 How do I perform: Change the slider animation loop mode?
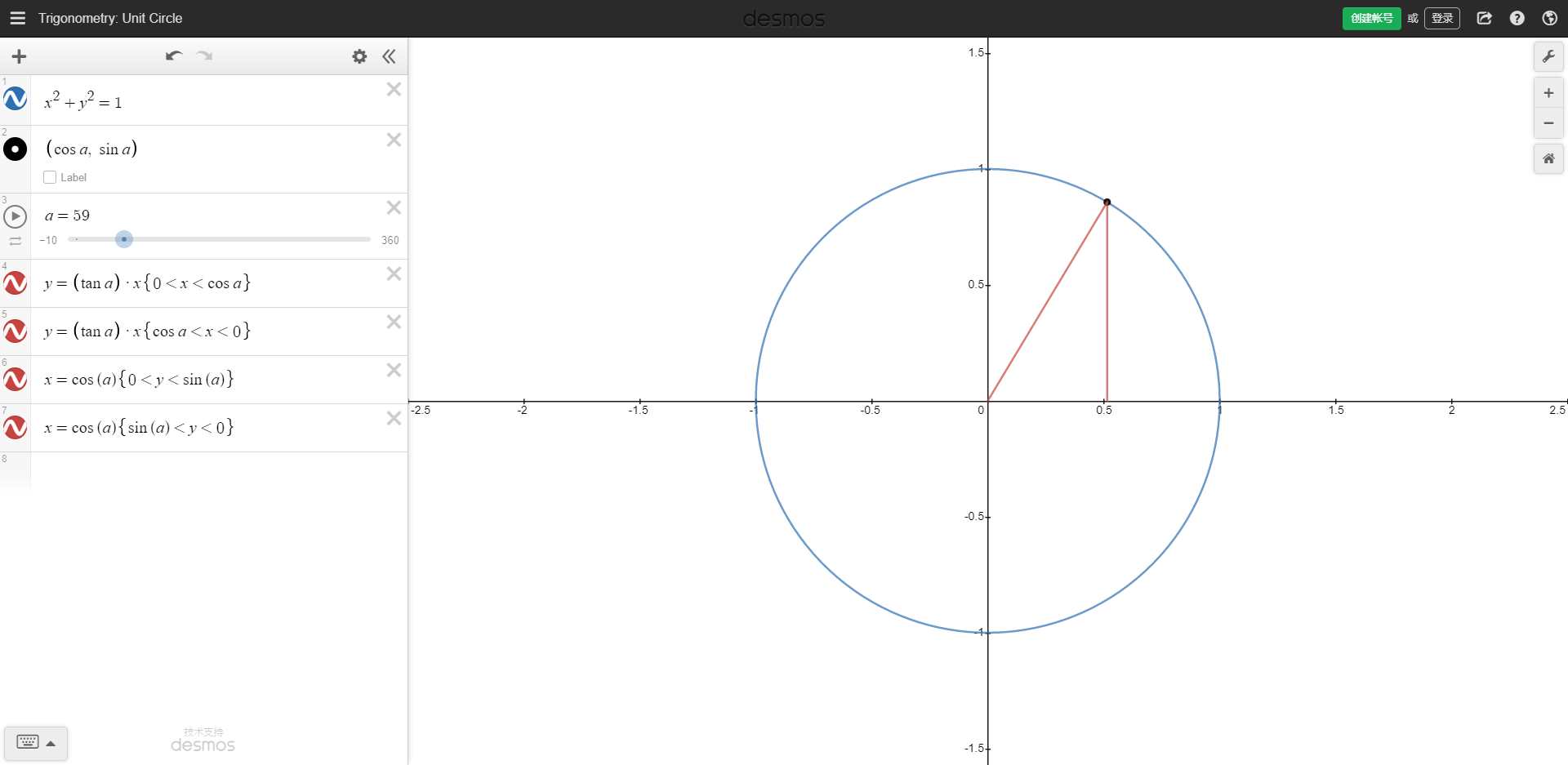[x=16, y=241]
